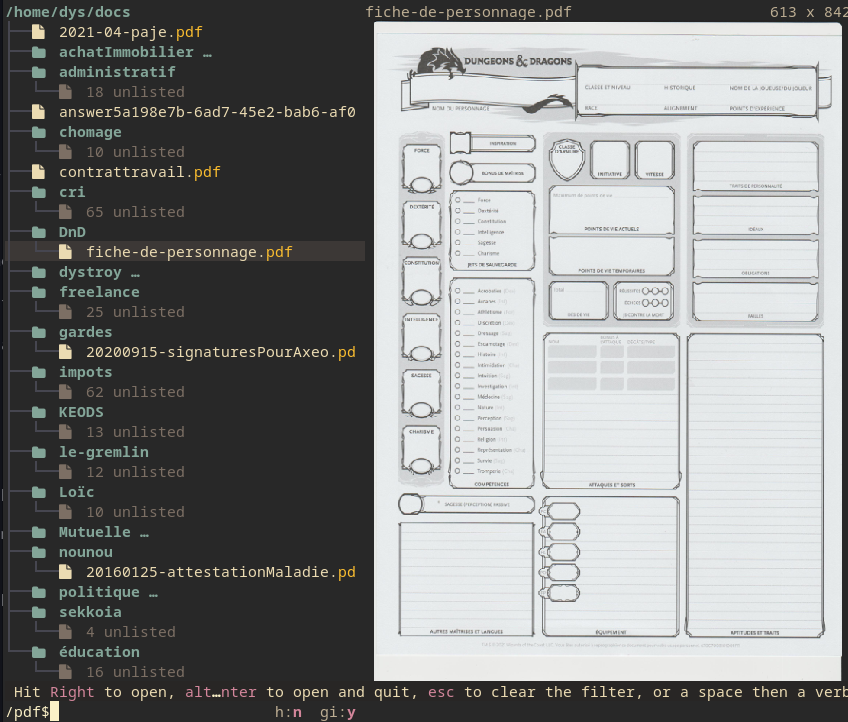Click the Loïc folder icon
The height and width of the screenshot is (722, 848).
[x=38, y=492]
